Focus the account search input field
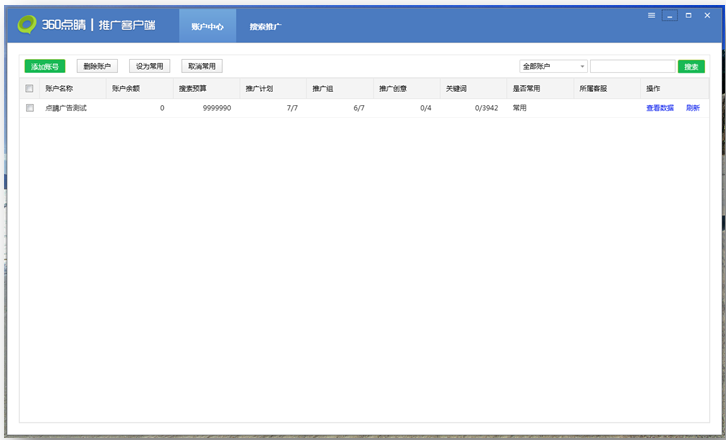 (632, 67)
